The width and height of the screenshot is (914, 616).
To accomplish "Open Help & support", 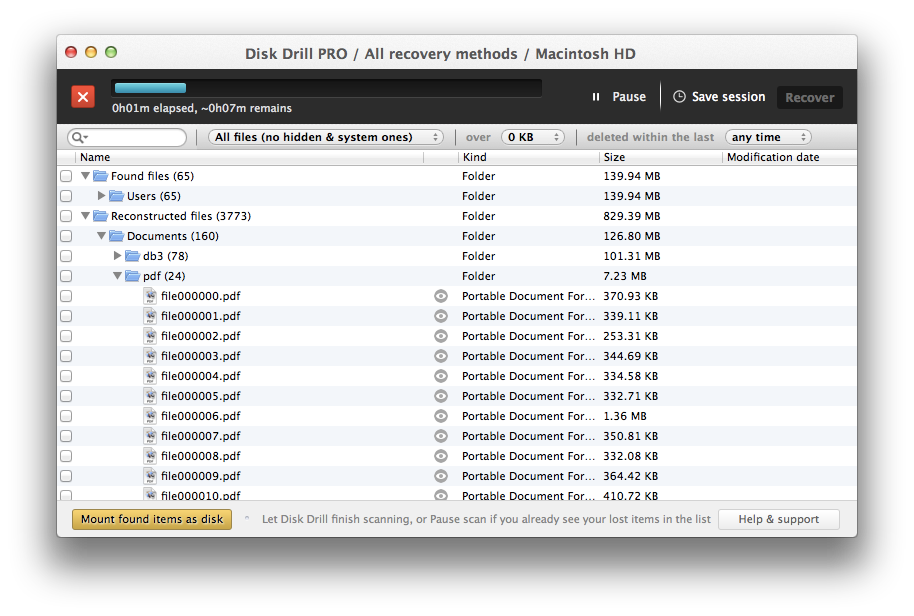I will [x=778, y=519].
